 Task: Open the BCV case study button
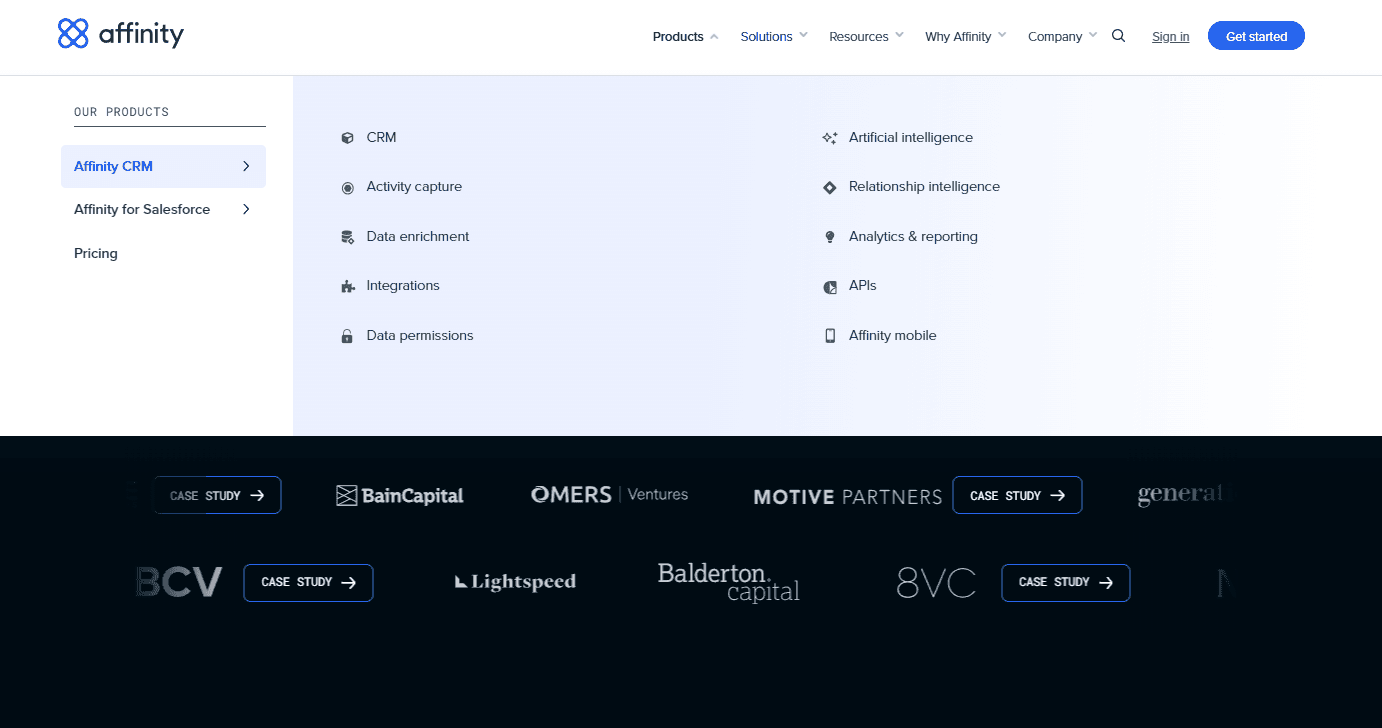tap(308, 582)
